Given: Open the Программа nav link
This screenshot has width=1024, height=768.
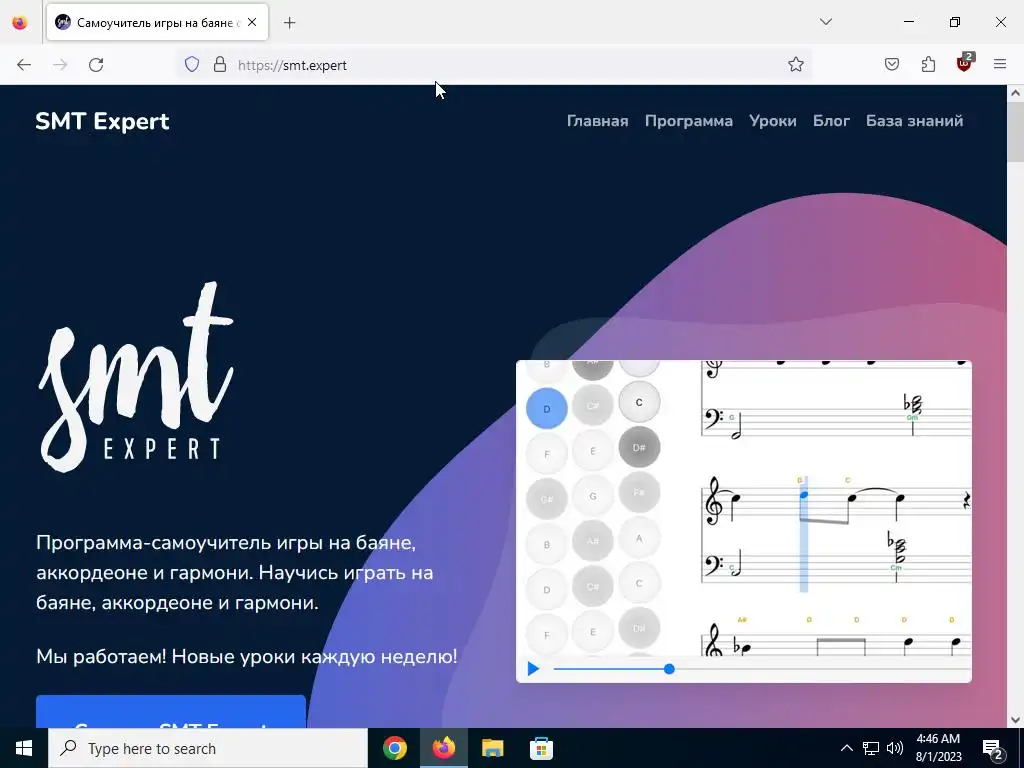Looking at the screenshot, I should [688, 121].
